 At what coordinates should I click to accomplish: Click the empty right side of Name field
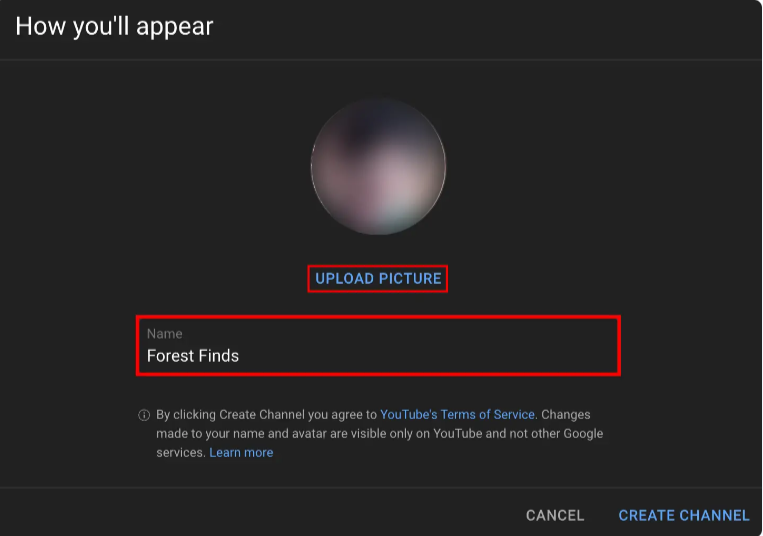(x=487, y=350)
